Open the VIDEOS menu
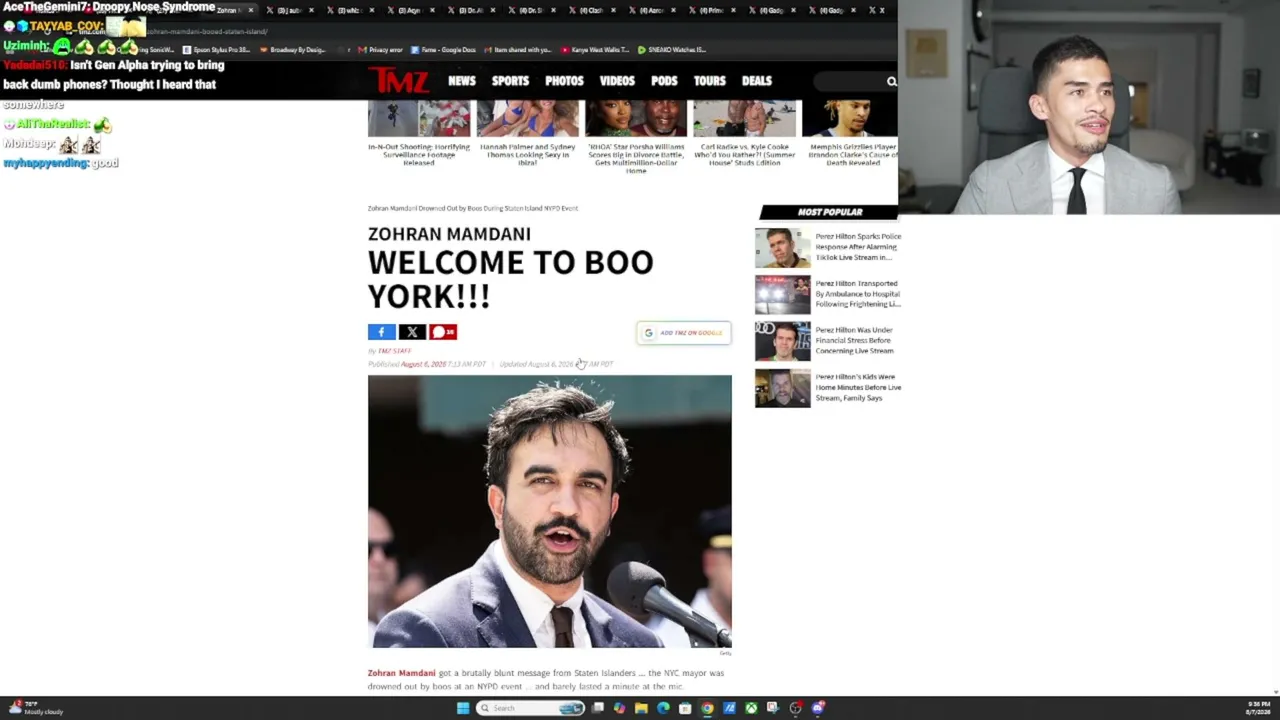This screenshot has height=720, width=1280. 617,81
